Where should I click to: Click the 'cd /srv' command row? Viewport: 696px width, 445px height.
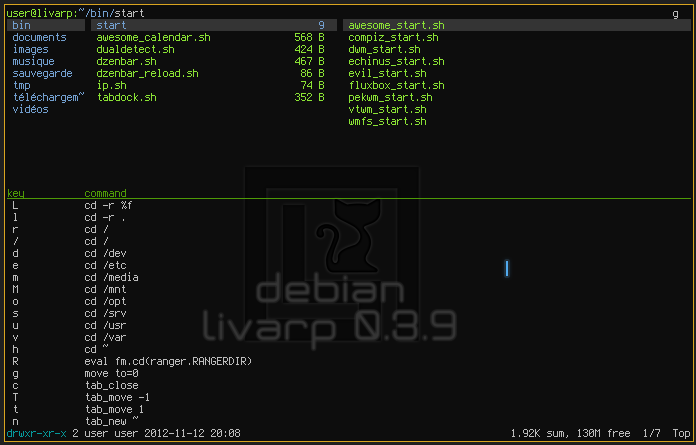click(x=105, y=313)
